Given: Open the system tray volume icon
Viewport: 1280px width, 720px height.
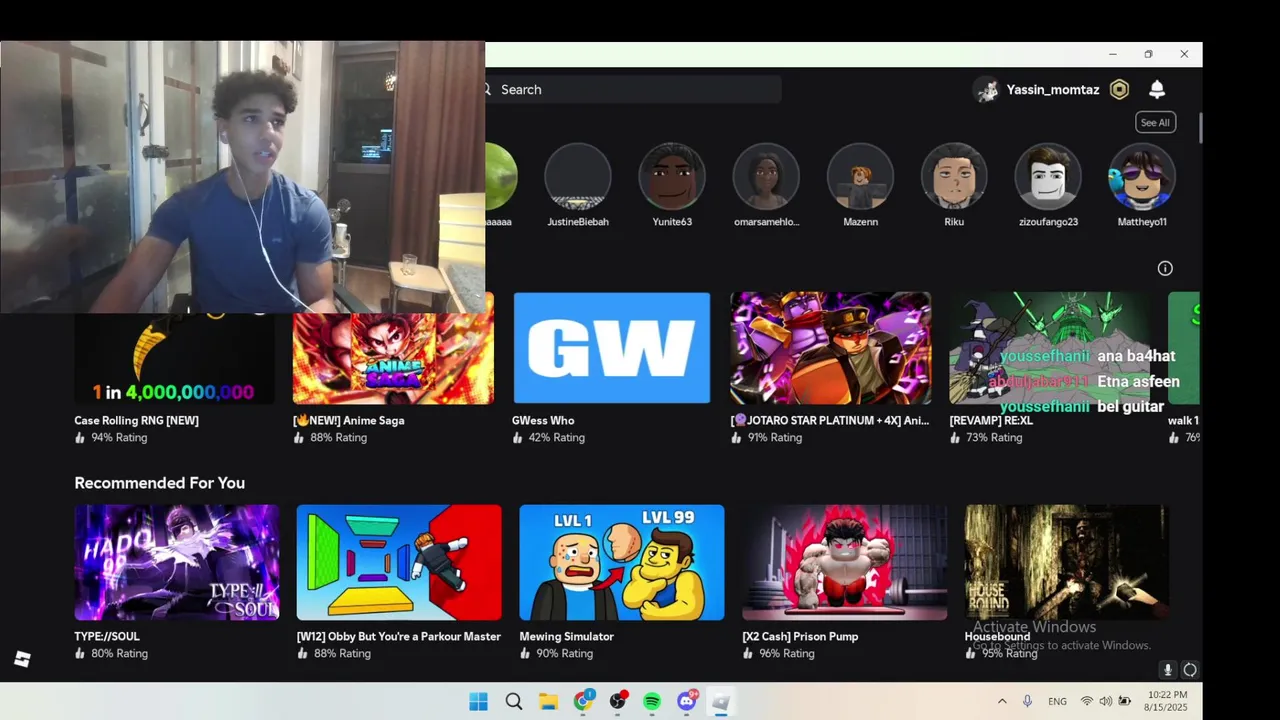Looking at the screenshot, I should coord(1106,702).
